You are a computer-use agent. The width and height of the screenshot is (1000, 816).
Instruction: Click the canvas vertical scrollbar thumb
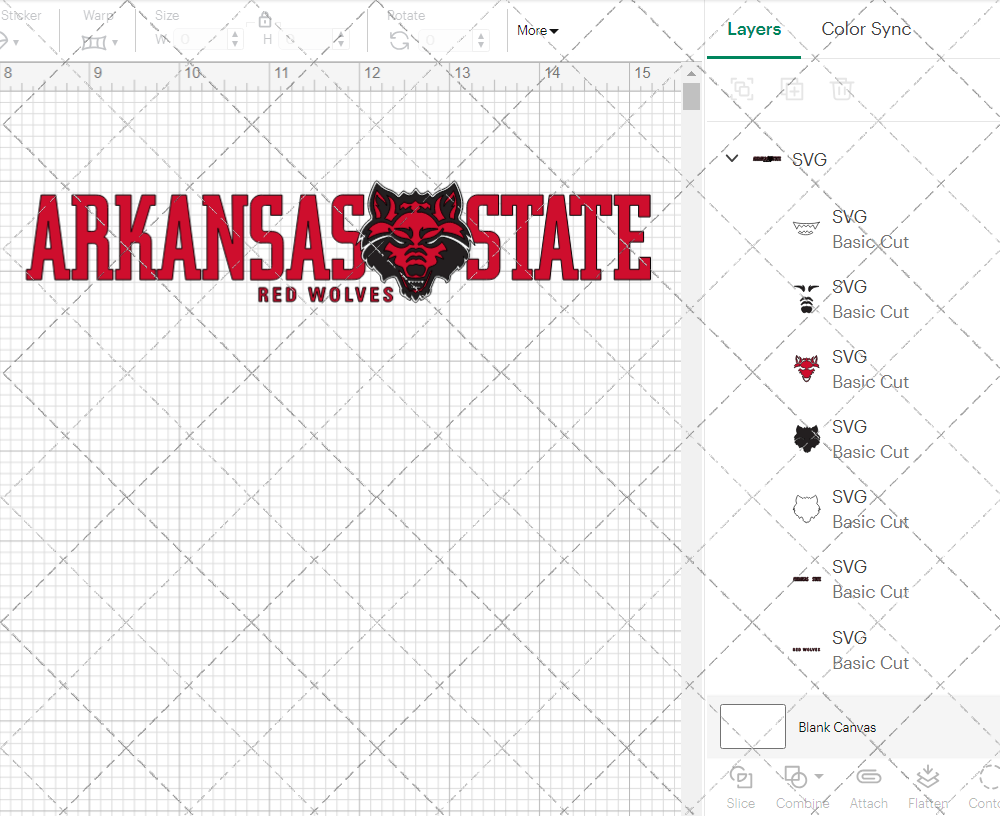click(691, 97)
